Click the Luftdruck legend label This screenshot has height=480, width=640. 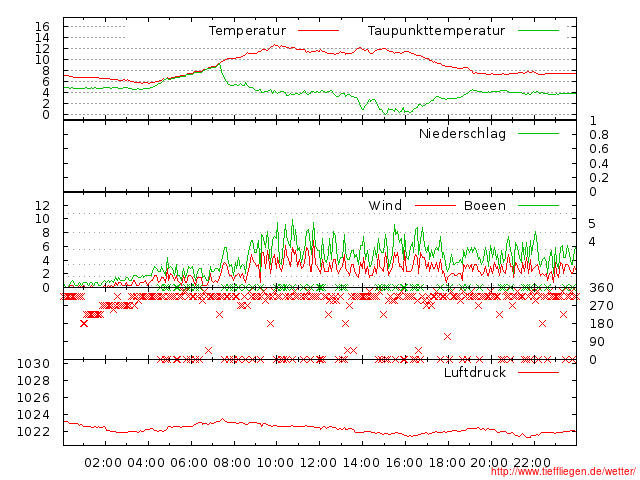pyautogui.click(x=475, y=372)
